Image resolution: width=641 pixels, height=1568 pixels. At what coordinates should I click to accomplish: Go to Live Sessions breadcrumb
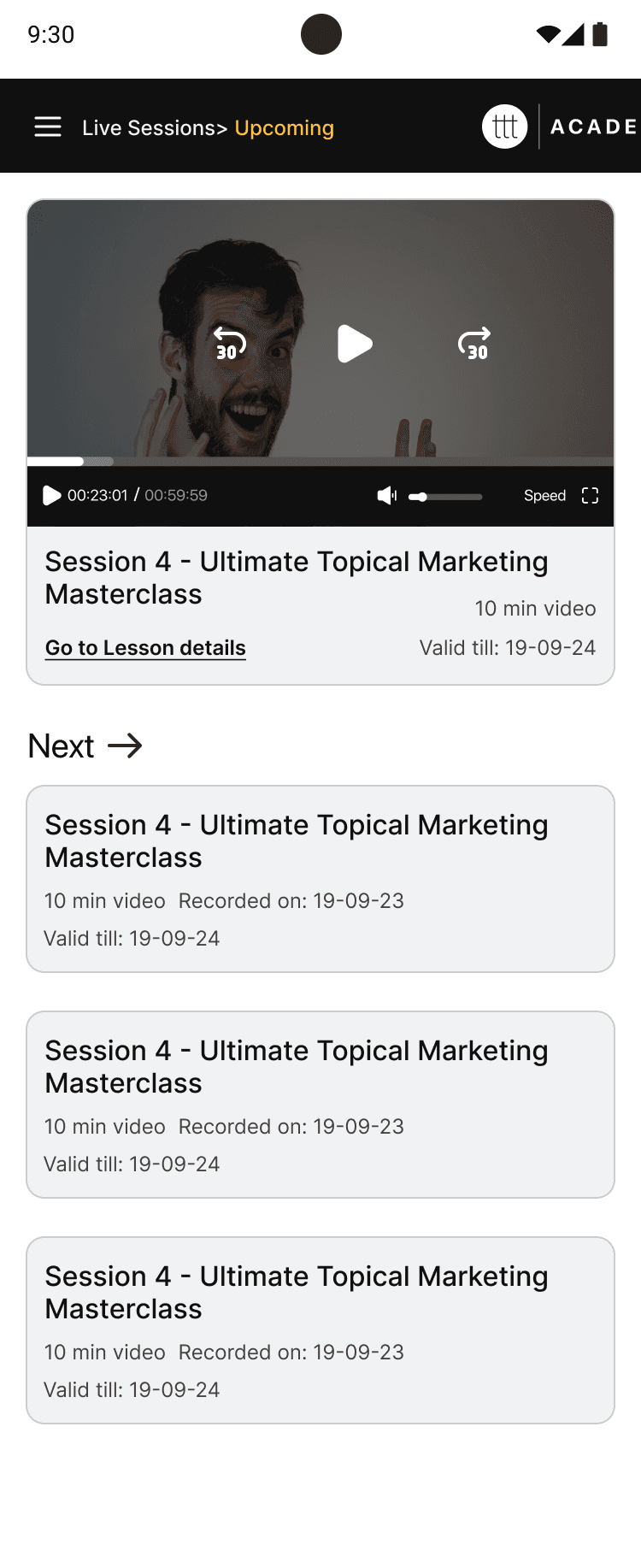149,127
